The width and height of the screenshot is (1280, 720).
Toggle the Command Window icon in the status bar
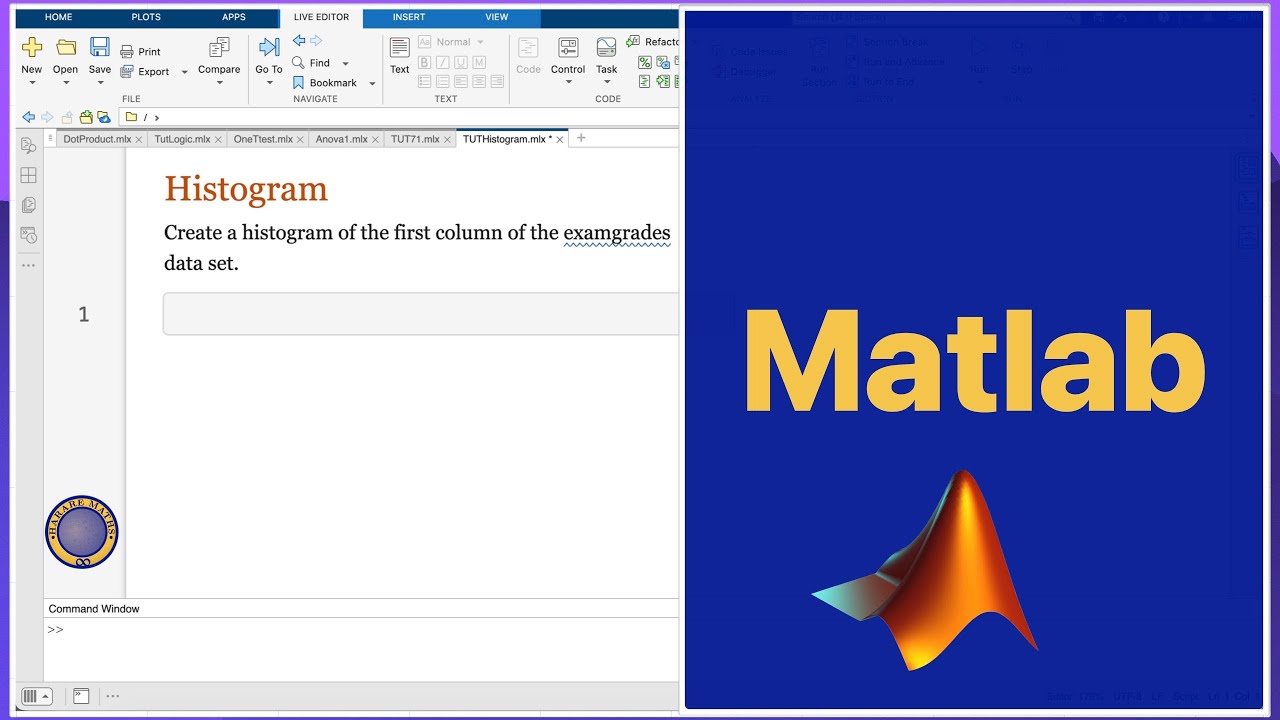[x=82, y=696]
